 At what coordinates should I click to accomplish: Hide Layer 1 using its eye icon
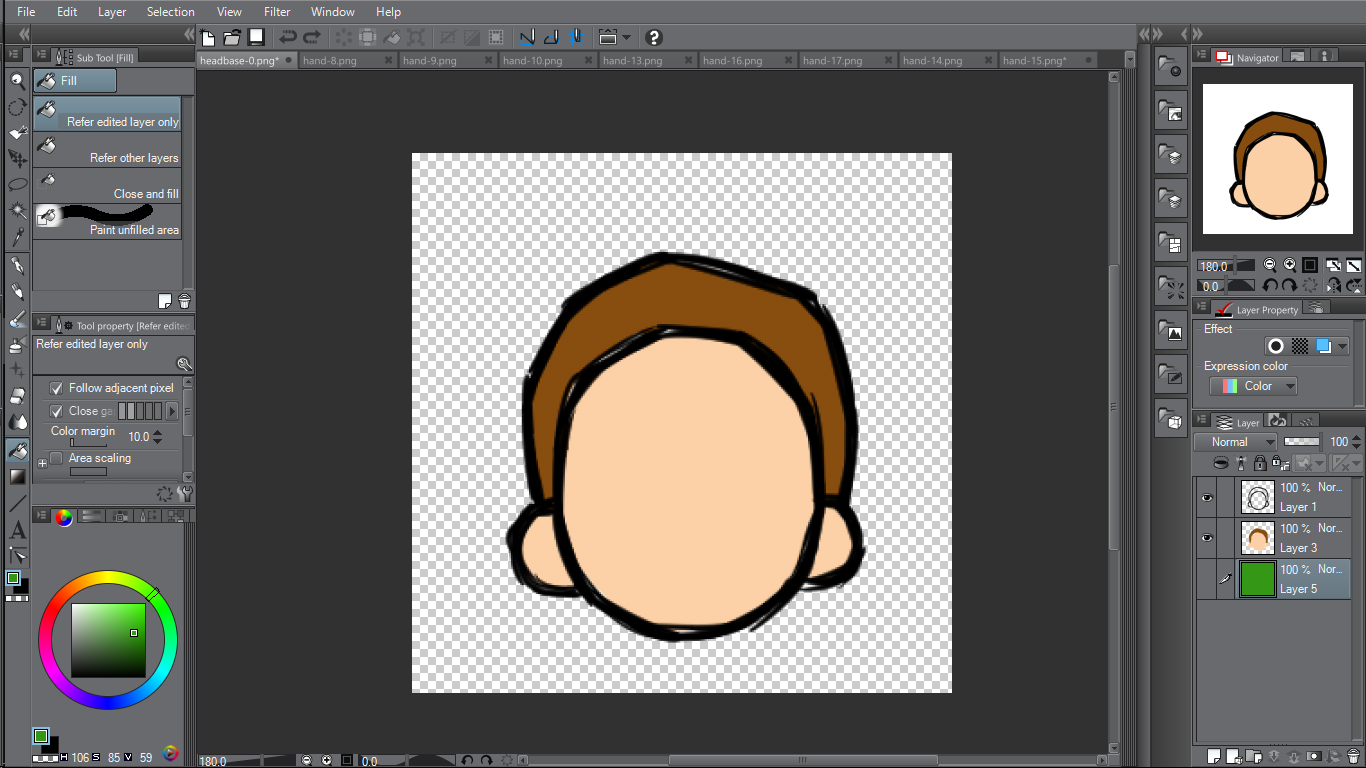[x=1207, y=497]
